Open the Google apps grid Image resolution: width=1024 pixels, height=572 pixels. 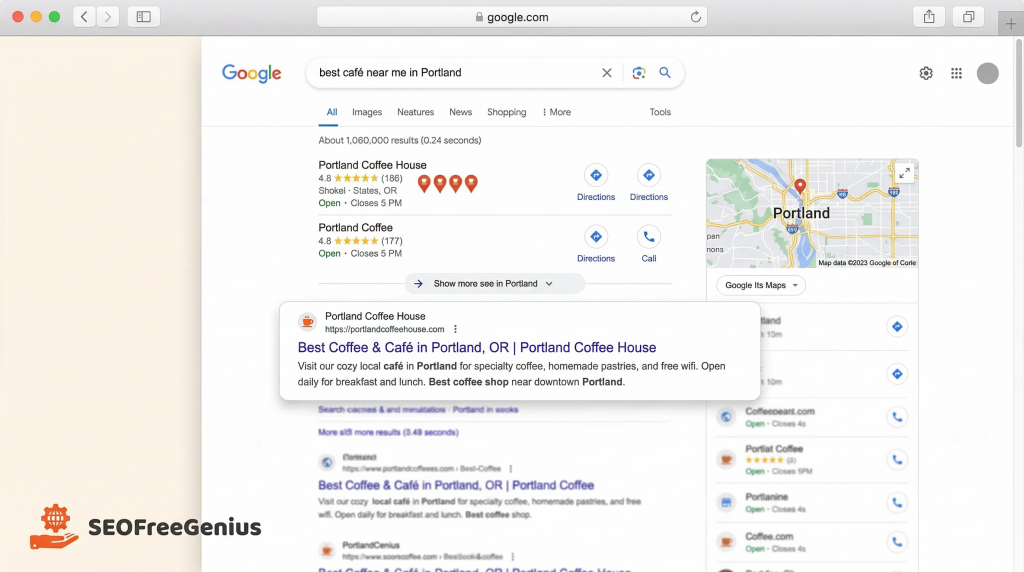[x=956, y=73]
